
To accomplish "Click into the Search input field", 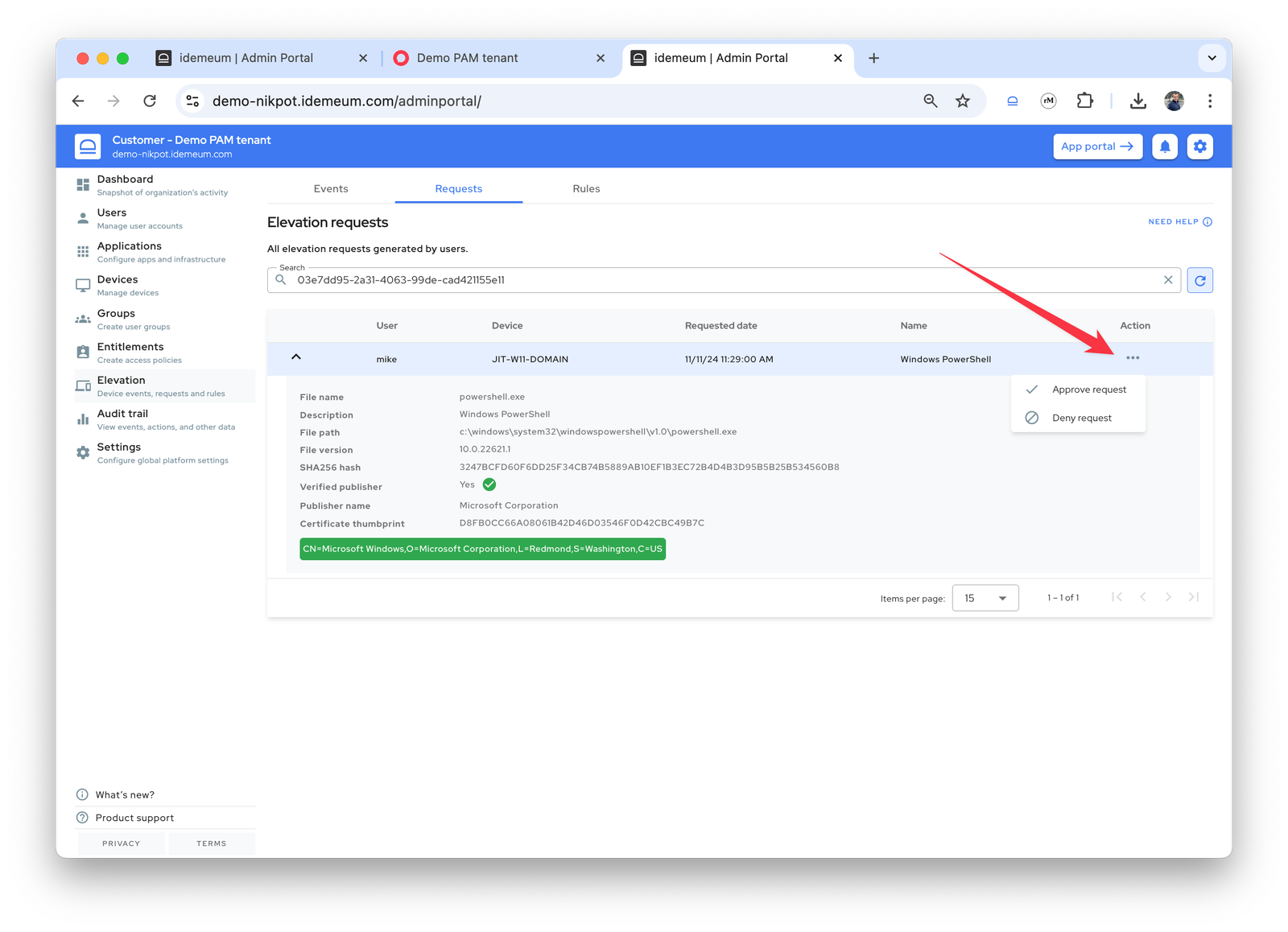I will coord(724,280).
